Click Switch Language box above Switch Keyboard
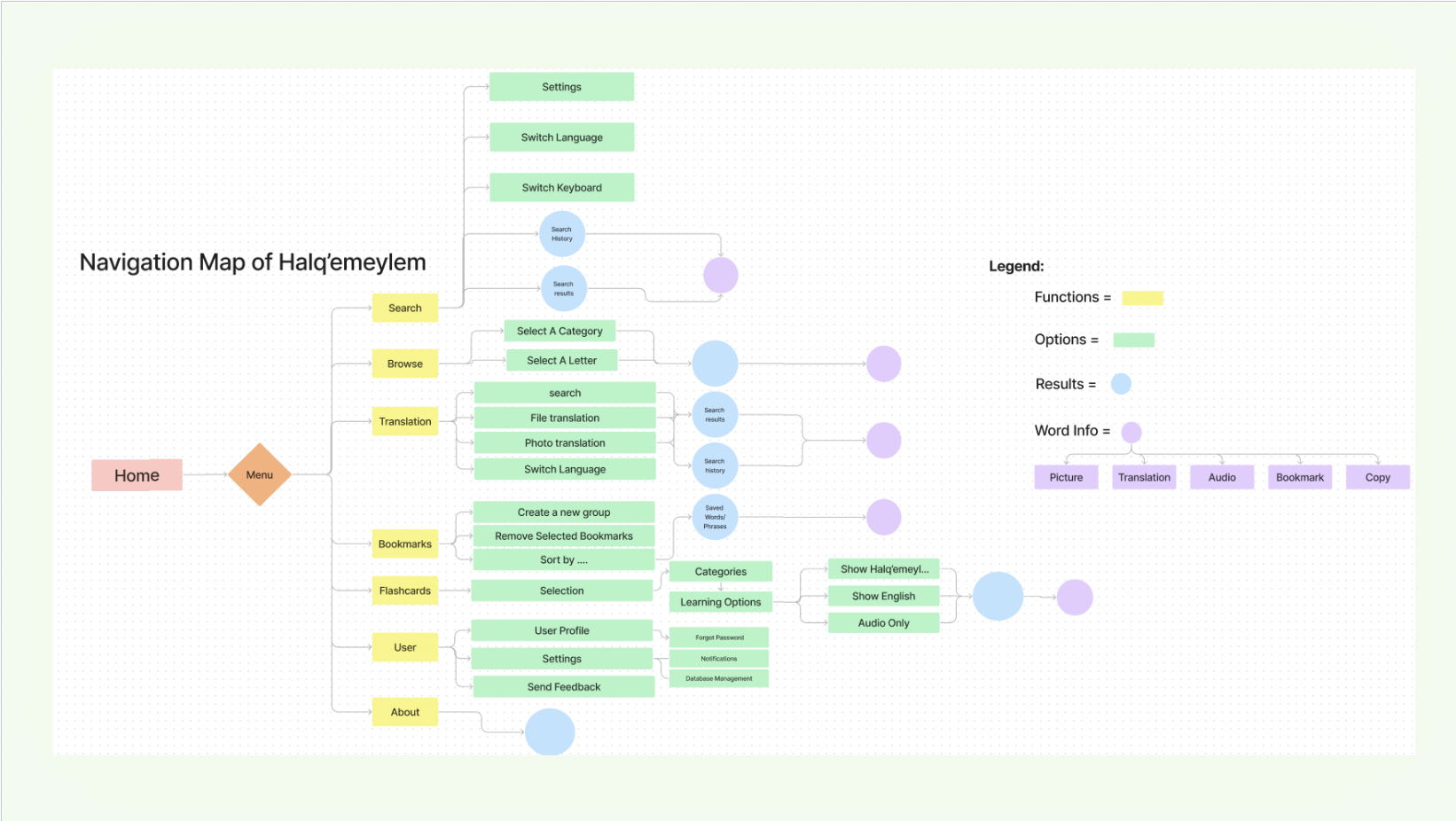Image resolution: width=1456 pixels, height=821 pixels. pos(562,137)
